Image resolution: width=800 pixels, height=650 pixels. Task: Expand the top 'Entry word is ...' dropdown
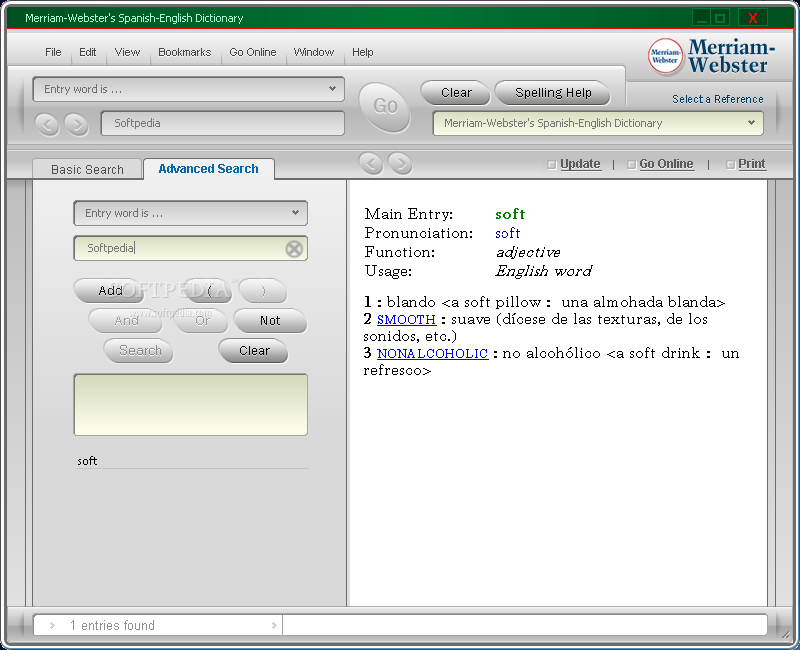click(332, 89)
